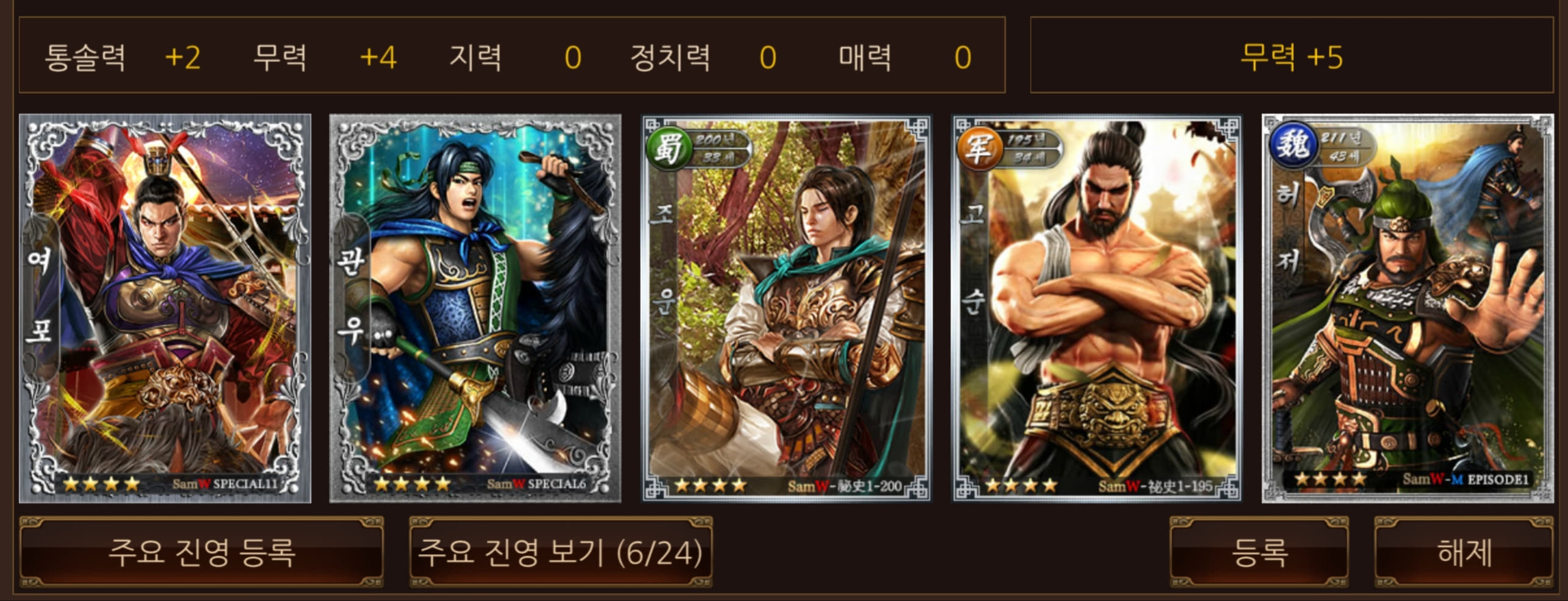Click the orange 軍 faction badge
The image size is (1568, 601).
point(978,148)
